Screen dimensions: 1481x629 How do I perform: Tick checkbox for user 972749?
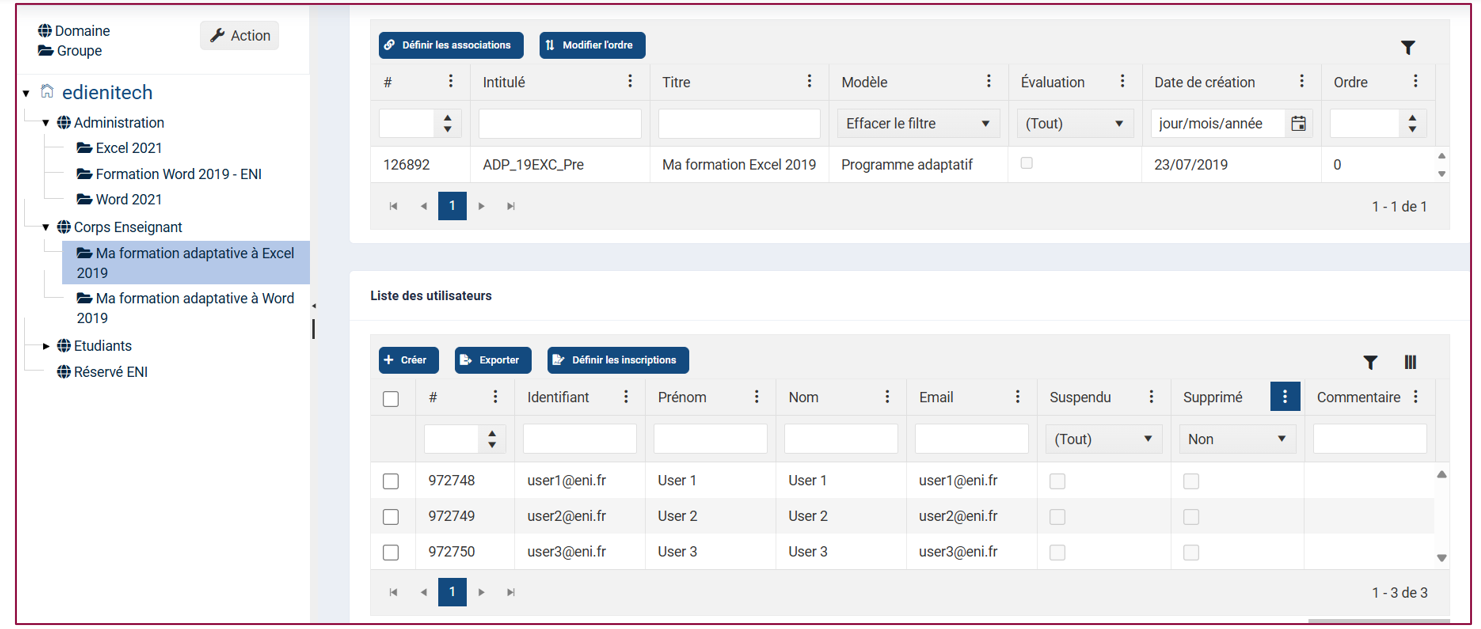tap(391, 516)
